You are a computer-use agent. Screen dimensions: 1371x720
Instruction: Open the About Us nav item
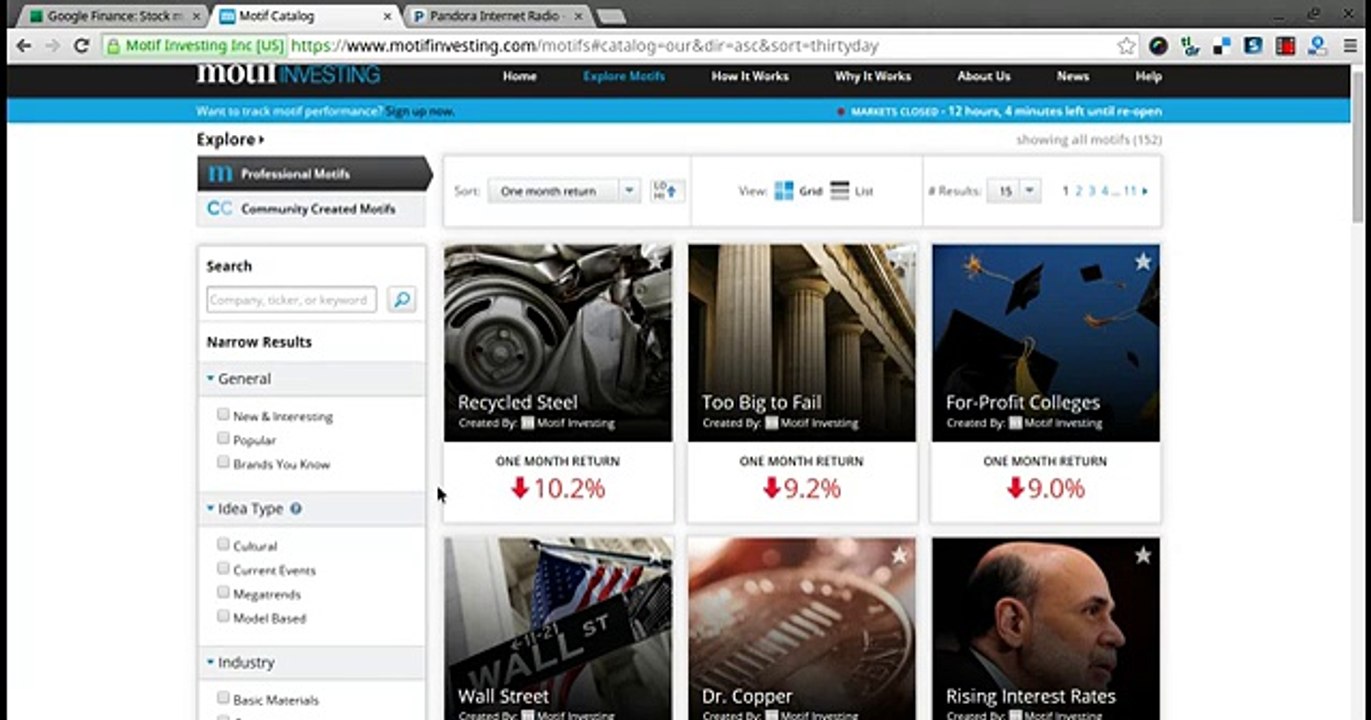984,76
